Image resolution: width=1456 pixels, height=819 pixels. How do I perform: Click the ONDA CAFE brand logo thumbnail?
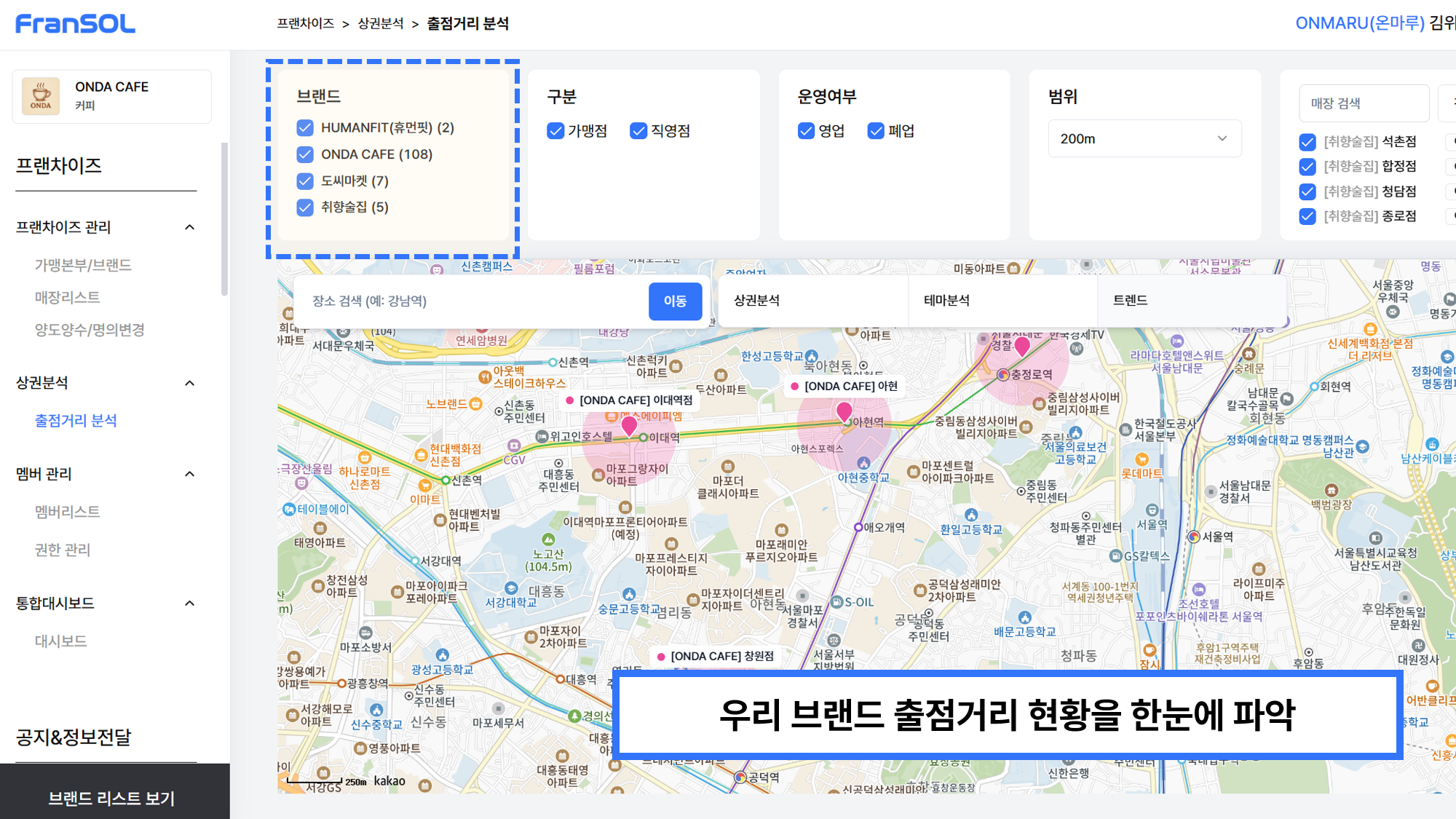[41, 97]
